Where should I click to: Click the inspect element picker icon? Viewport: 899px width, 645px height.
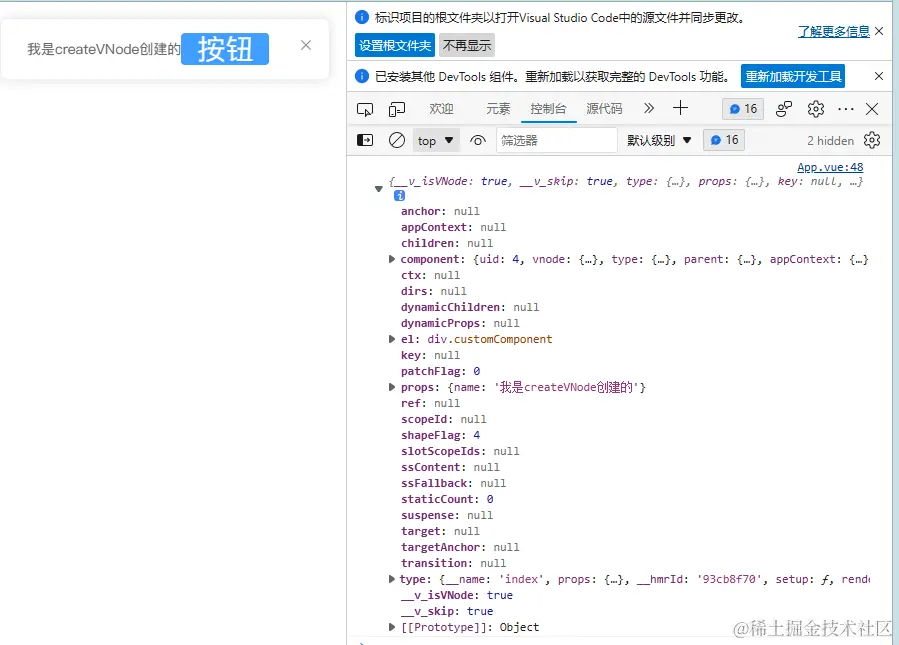(x=365, y=109)
